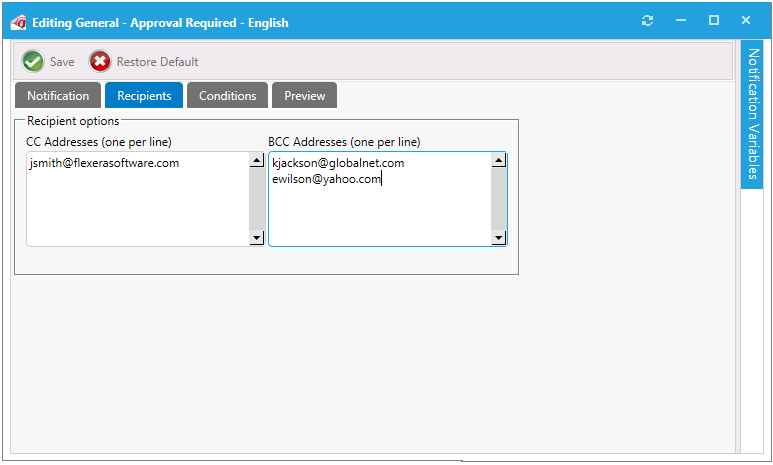The height and width of the screenshot is (465, 773).
Task: Minimize the Editing General window
Action: 681,21
